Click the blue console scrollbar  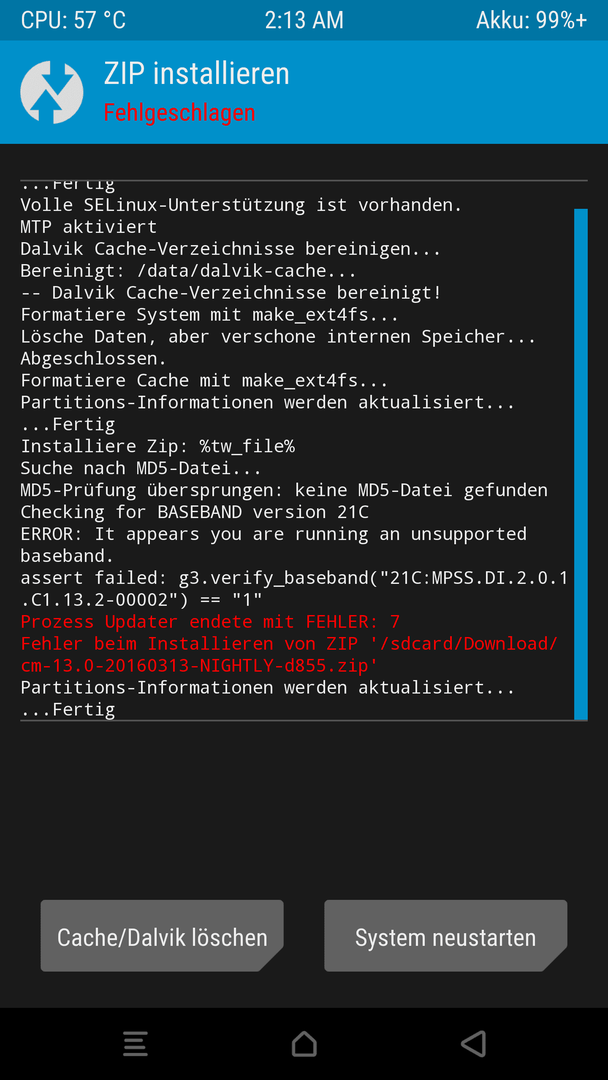click(x=580, y=464)
